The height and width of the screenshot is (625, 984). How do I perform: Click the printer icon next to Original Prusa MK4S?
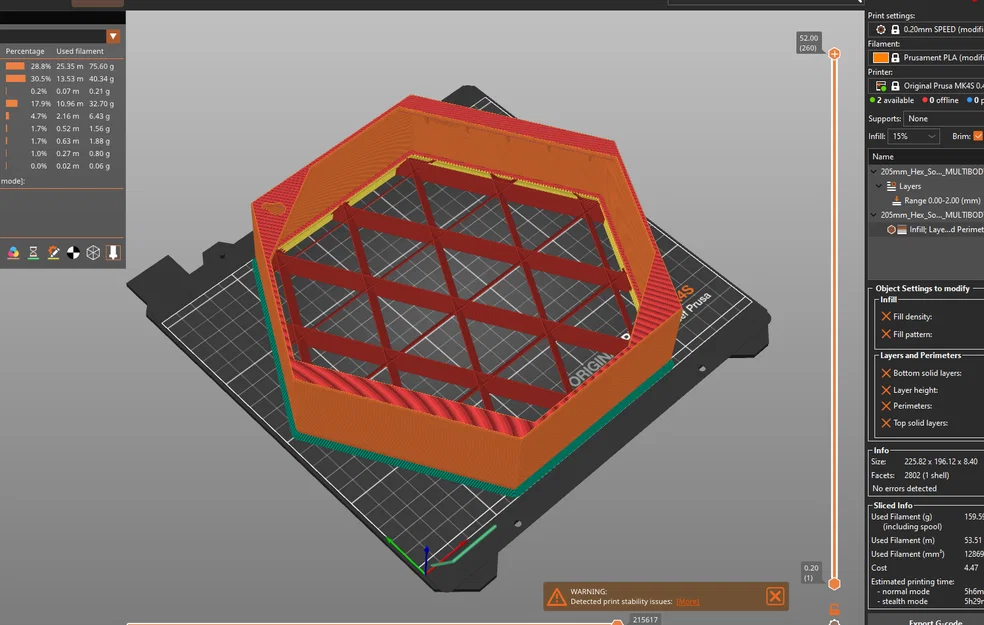click(881, 87)
